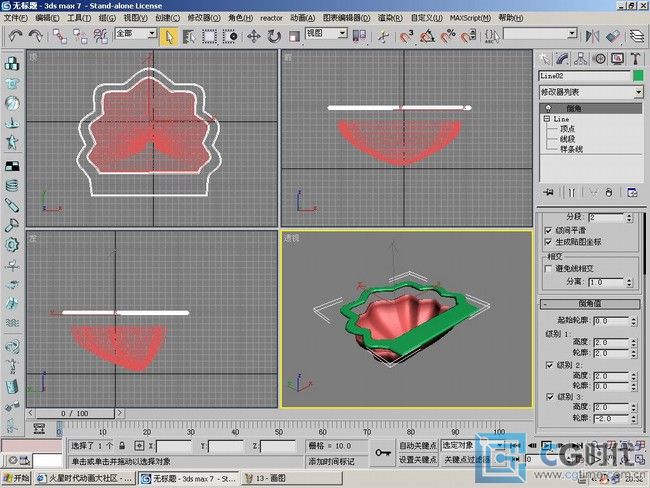The width and height of the screenshot is (650, 488).
Task: Toggle the Angle Snap icon
Action: (x=427, y=36)
